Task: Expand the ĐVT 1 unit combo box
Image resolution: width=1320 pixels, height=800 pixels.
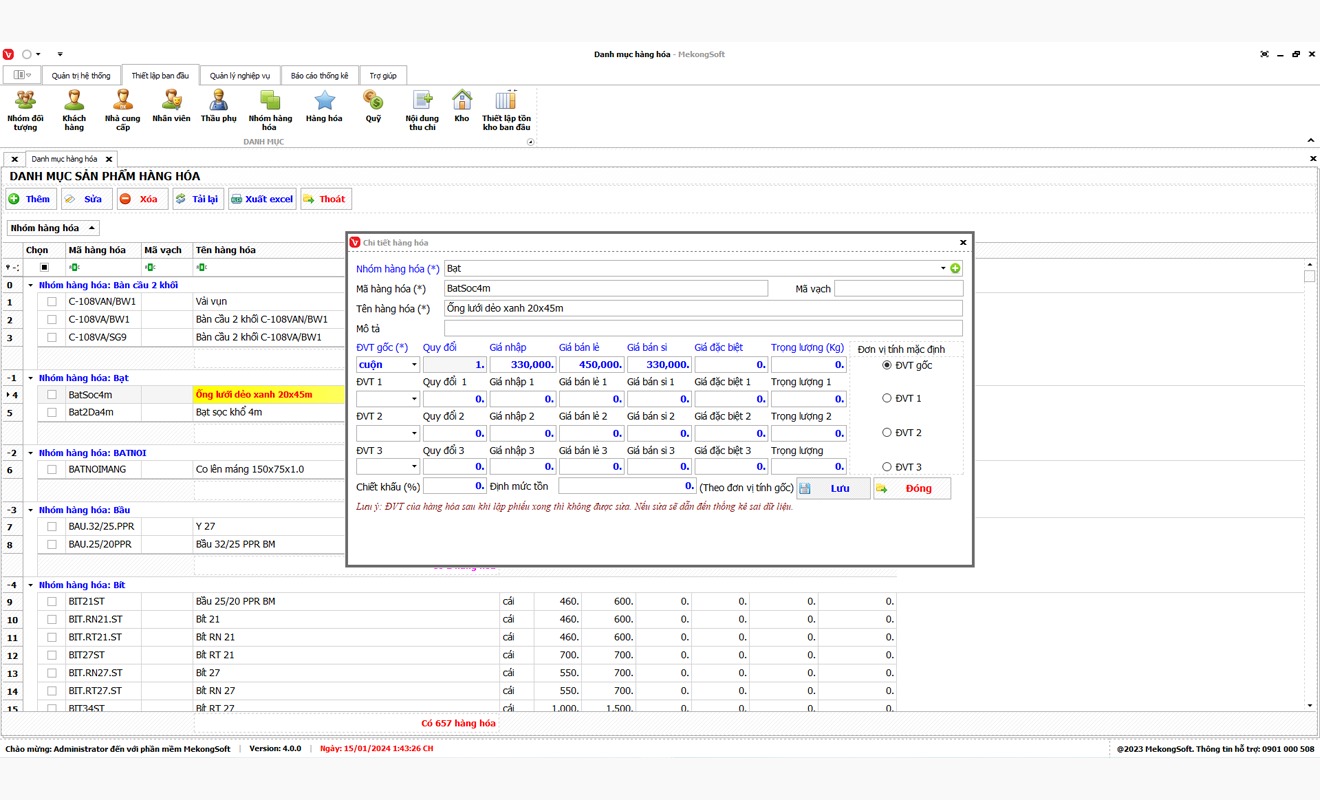Action: [x=412, y=399]
